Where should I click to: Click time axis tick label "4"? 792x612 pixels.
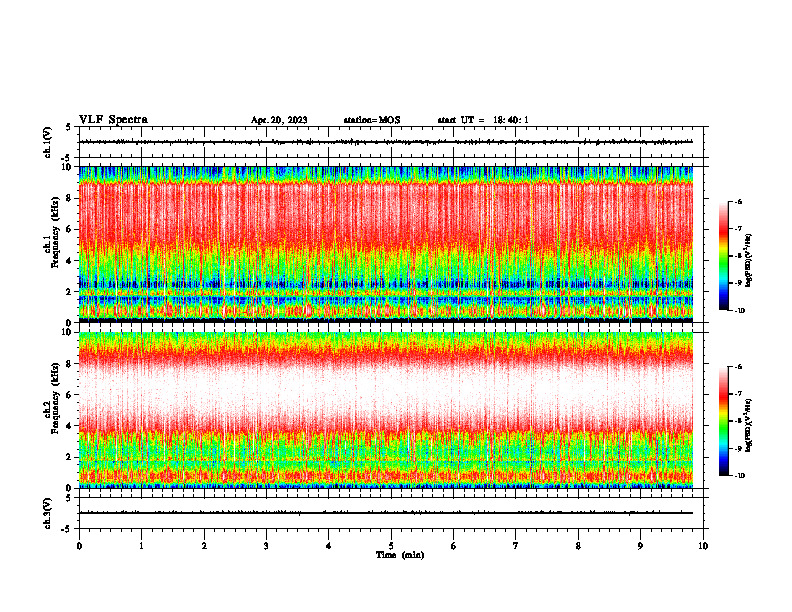pos(329,546)
